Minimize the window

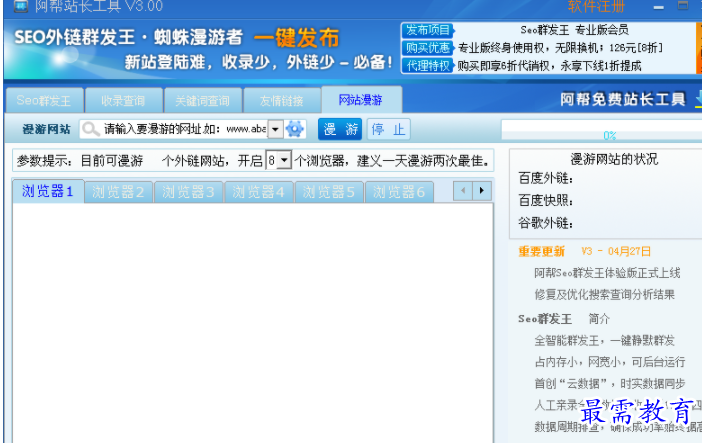point(659,7)
